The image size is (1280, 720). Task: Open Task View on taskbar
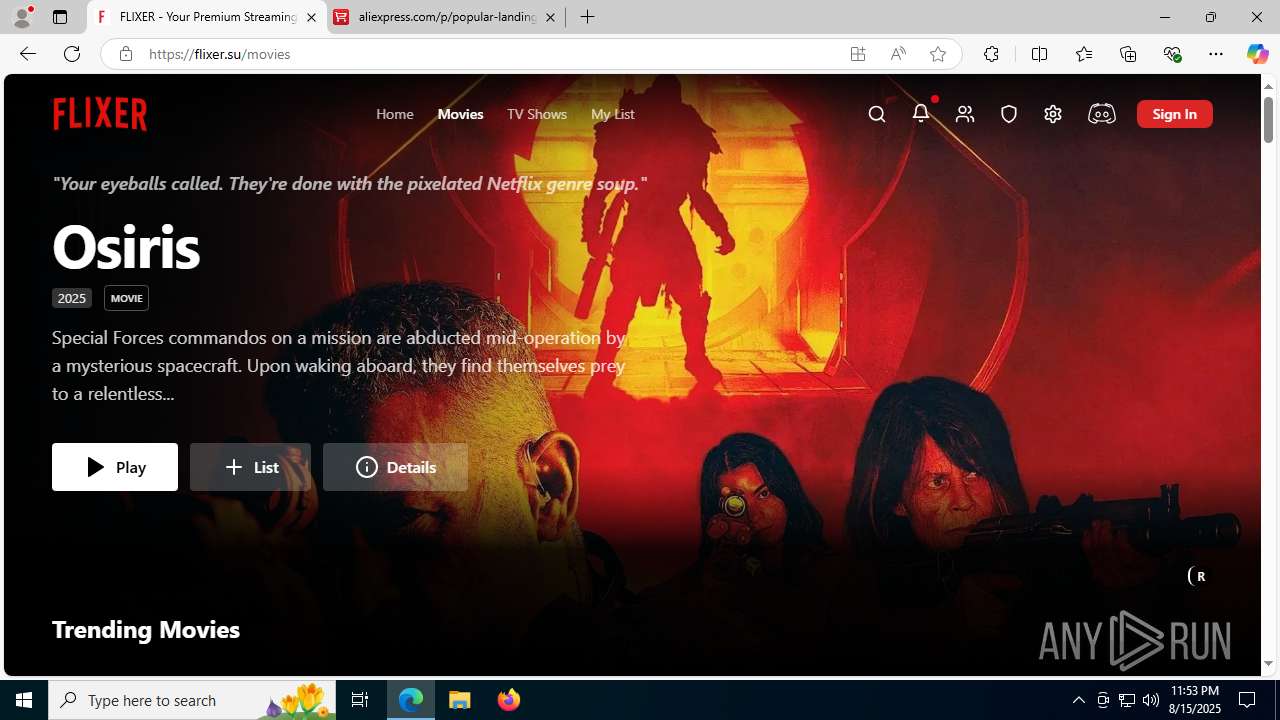pos(360,700)
